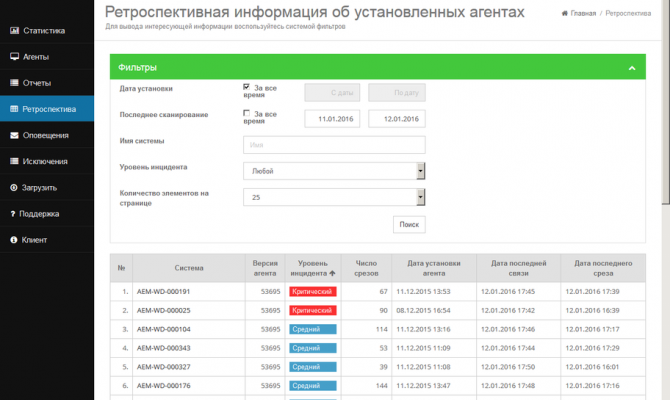Screen dimensions: 670x400
Task: Click the Поиск button
Action: click(x=409, y=224)
